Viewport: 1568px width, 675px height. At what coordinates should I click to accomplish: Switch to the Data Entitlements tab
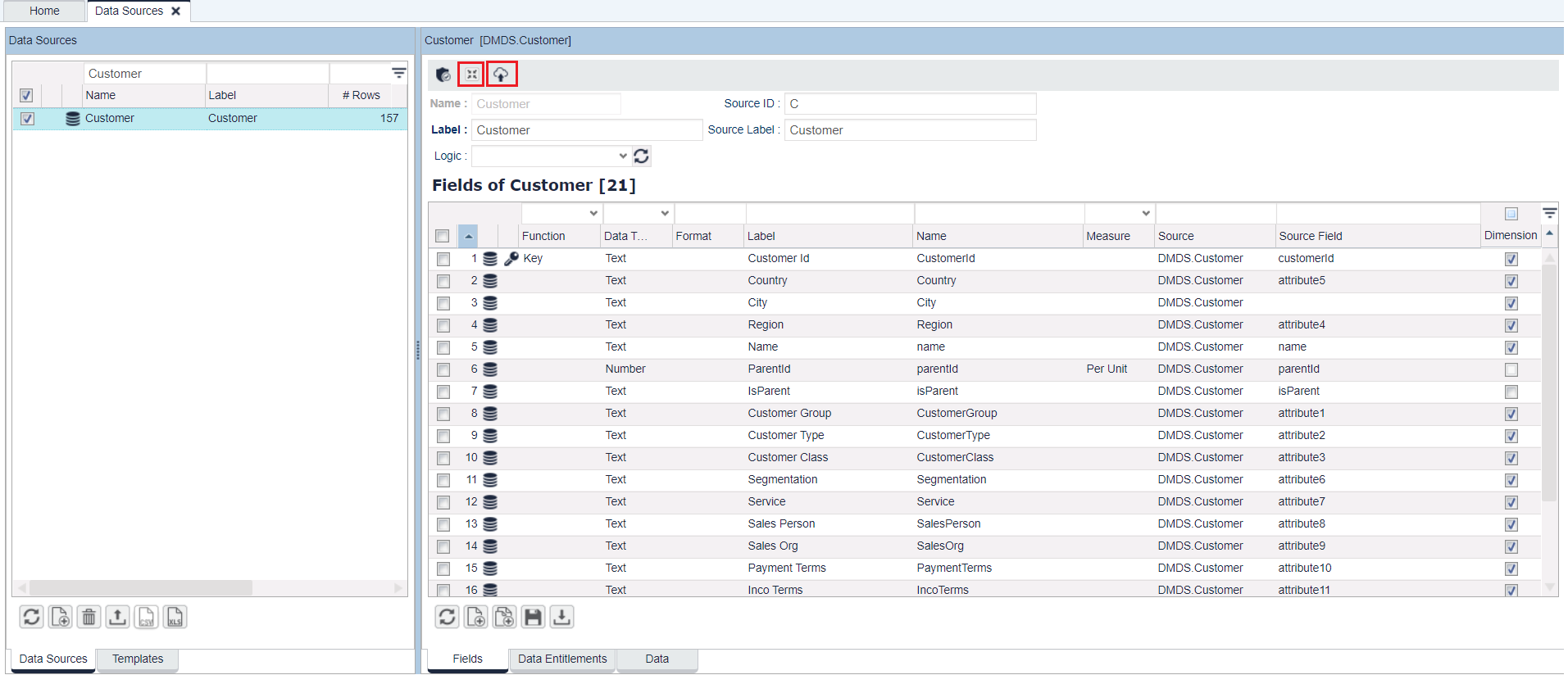(562, 659)
